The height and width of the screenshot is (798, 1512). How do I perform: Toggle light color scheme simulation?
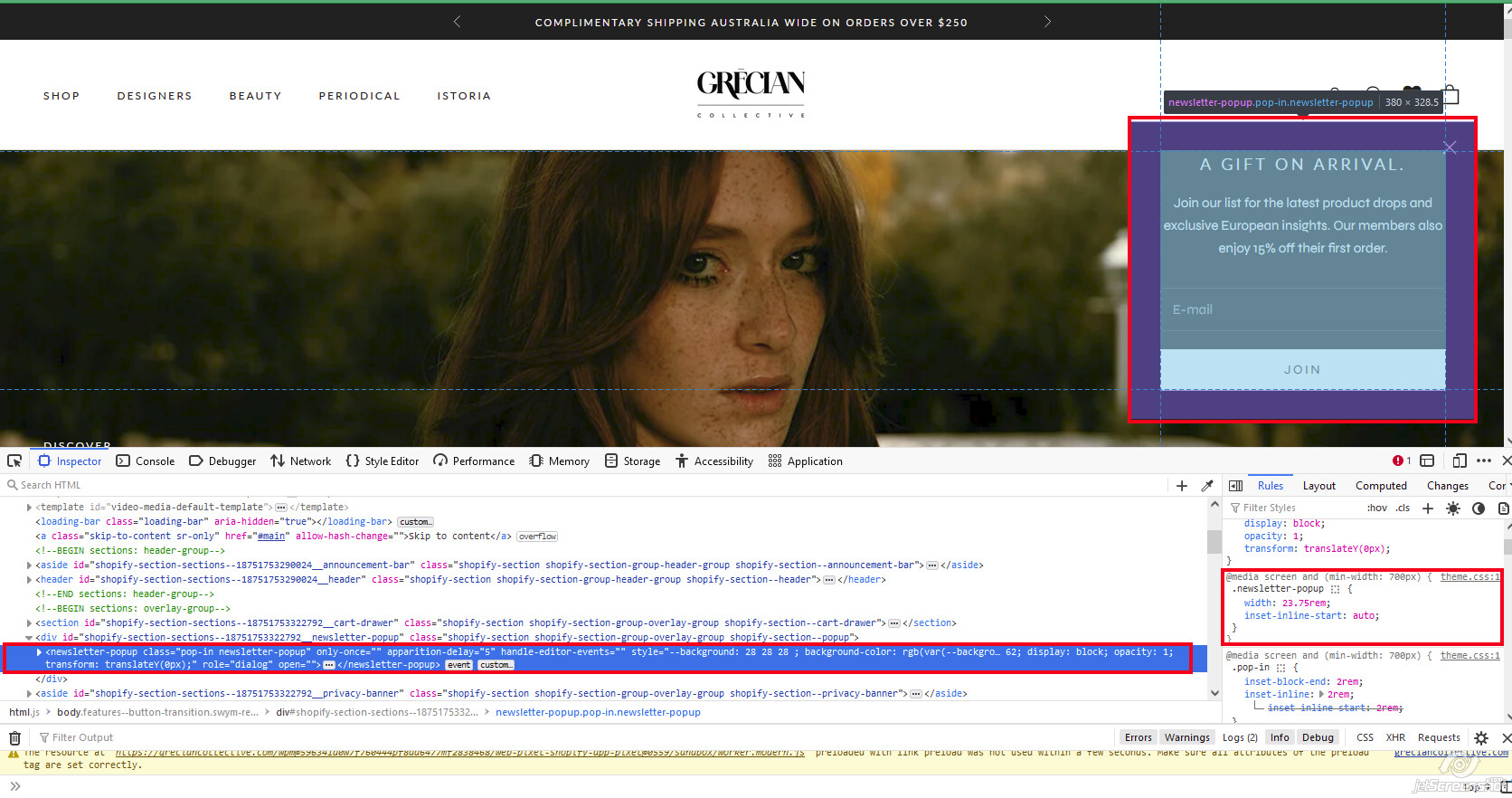click(1453, 508)
